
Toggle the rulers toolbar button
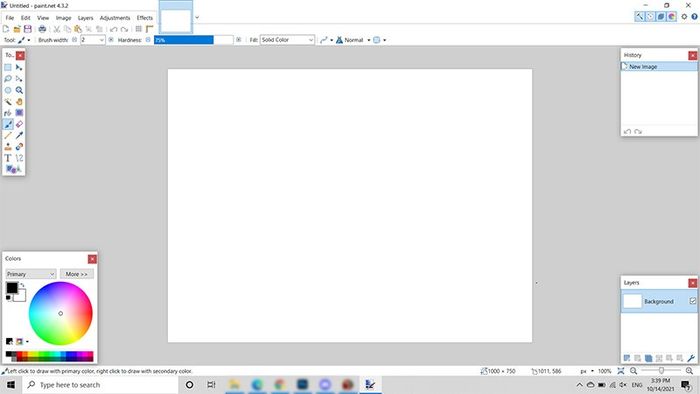pyautogui.click(x=150, y=29)
